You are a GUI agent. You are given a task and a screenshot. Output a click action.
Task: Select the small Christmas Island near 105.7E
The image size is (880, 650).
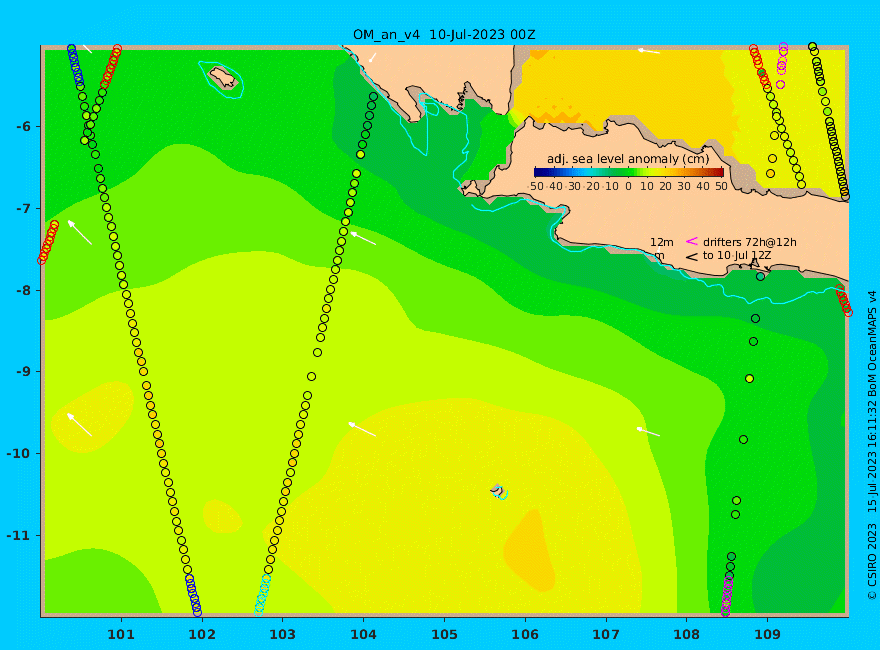(x=497, y=491)
